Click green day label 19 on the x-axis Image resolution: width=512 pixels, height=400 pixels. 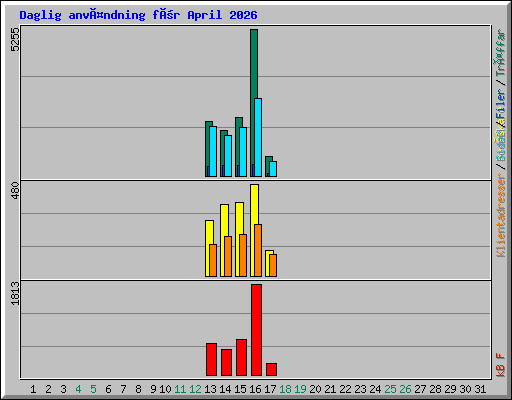pyautogui.click(x=300, y=389)
